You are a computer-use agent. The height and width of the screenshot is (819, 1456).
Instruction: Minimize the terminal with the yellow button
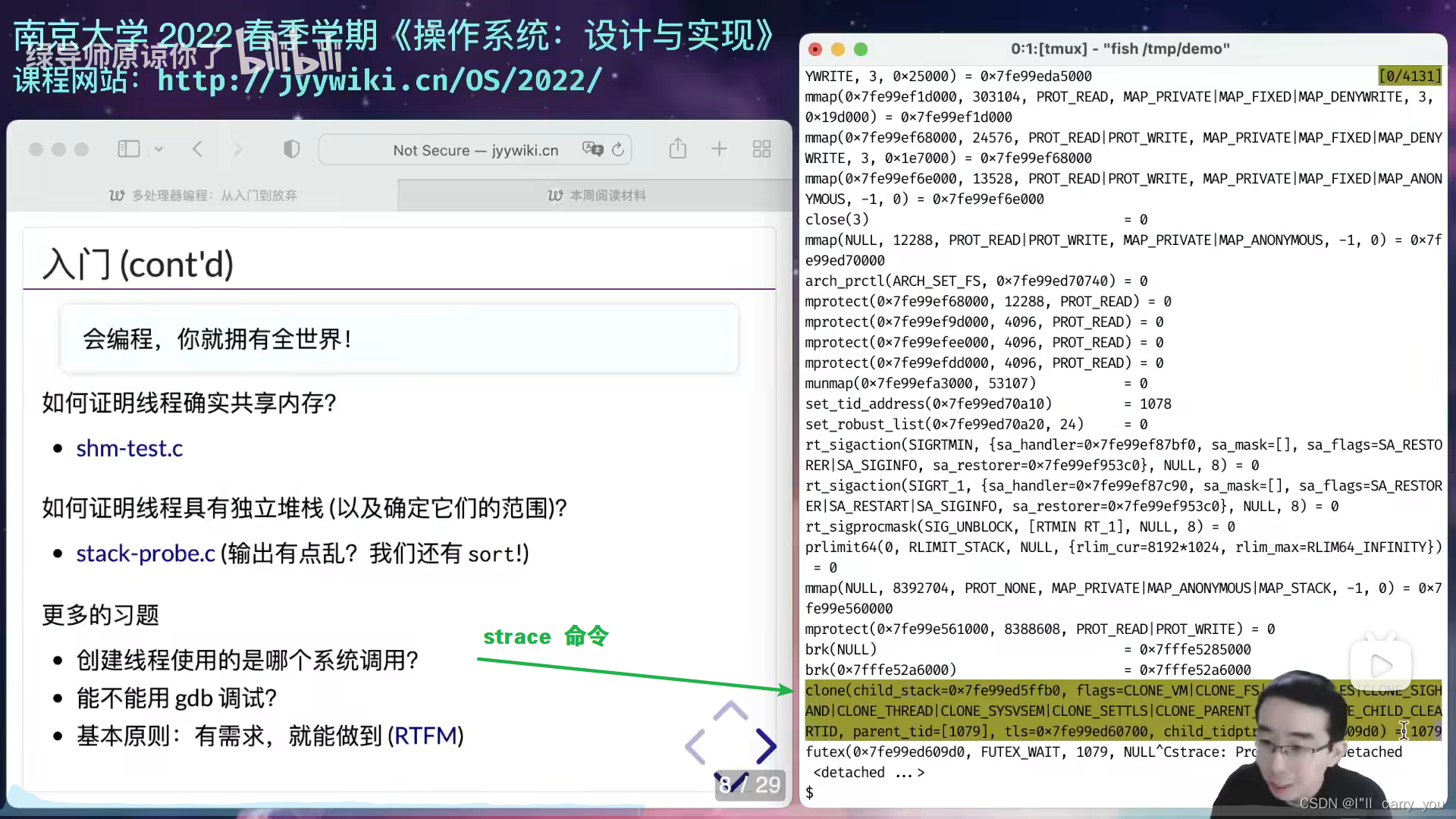pos(838,49)
